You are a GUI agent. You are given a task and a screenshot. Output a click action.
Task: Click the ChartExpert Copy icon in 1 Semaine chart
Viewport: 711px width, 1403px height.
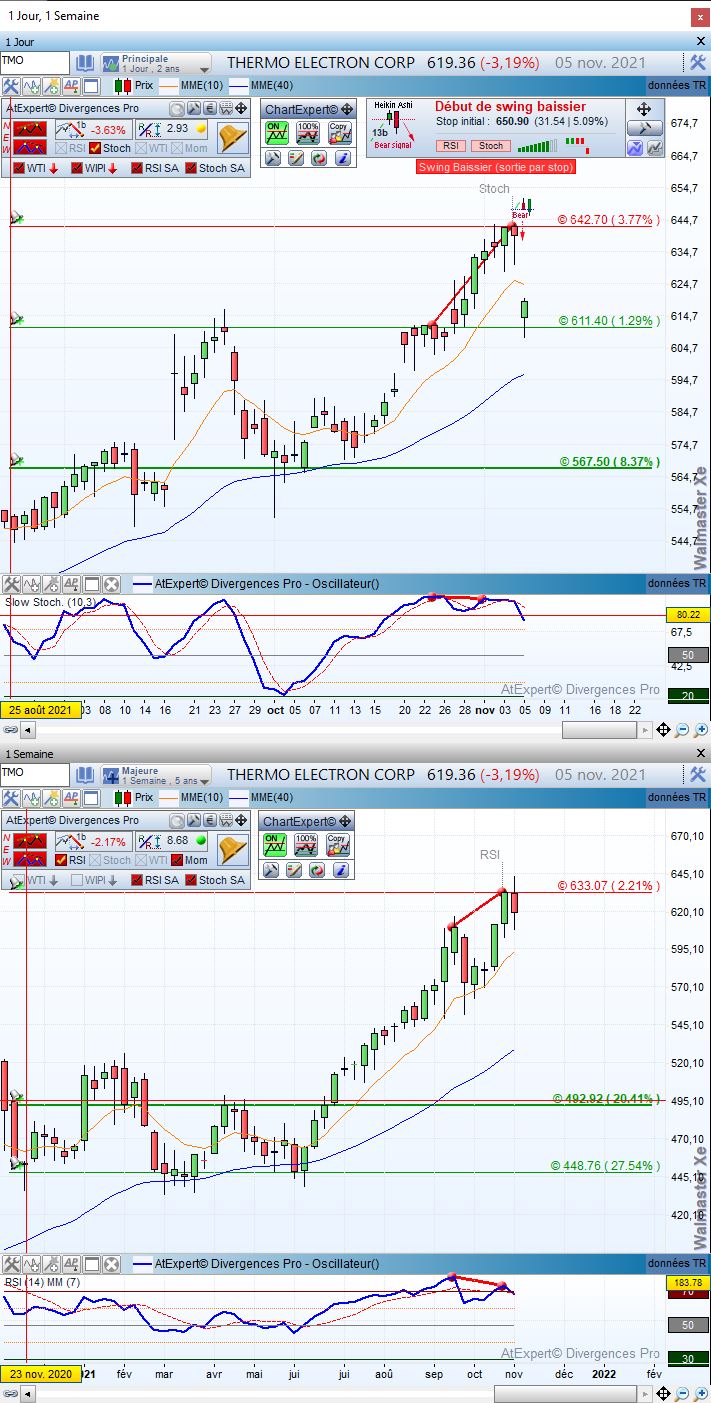click(x=339, y=845)
